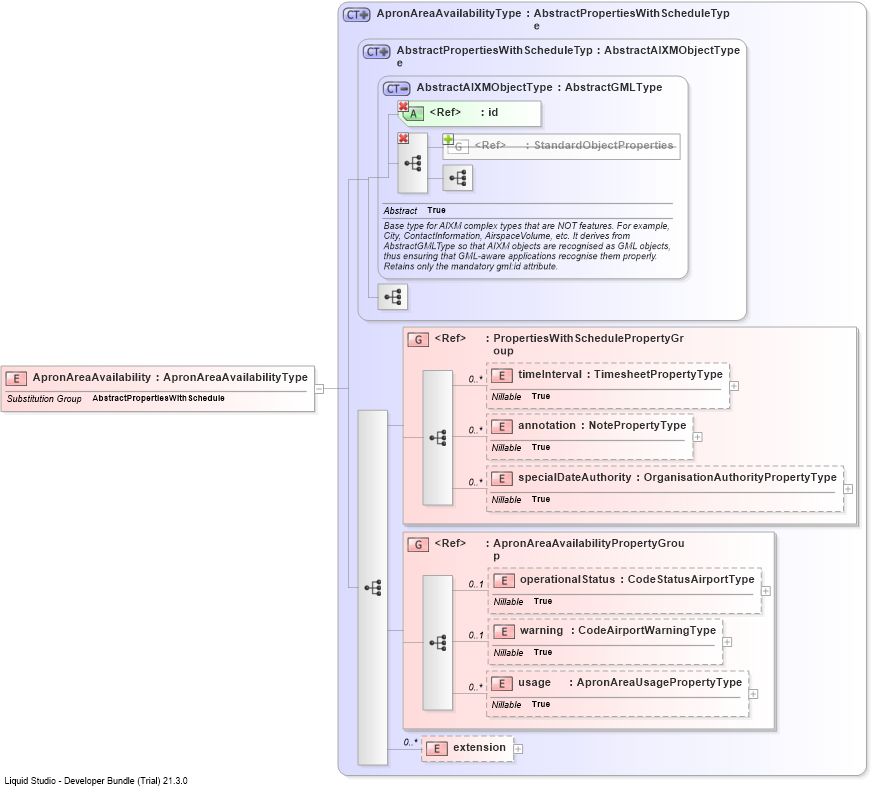Collapse the ApronAreaAvailability element node
Viewport: 871px width, 786px height.
[319, 389]
